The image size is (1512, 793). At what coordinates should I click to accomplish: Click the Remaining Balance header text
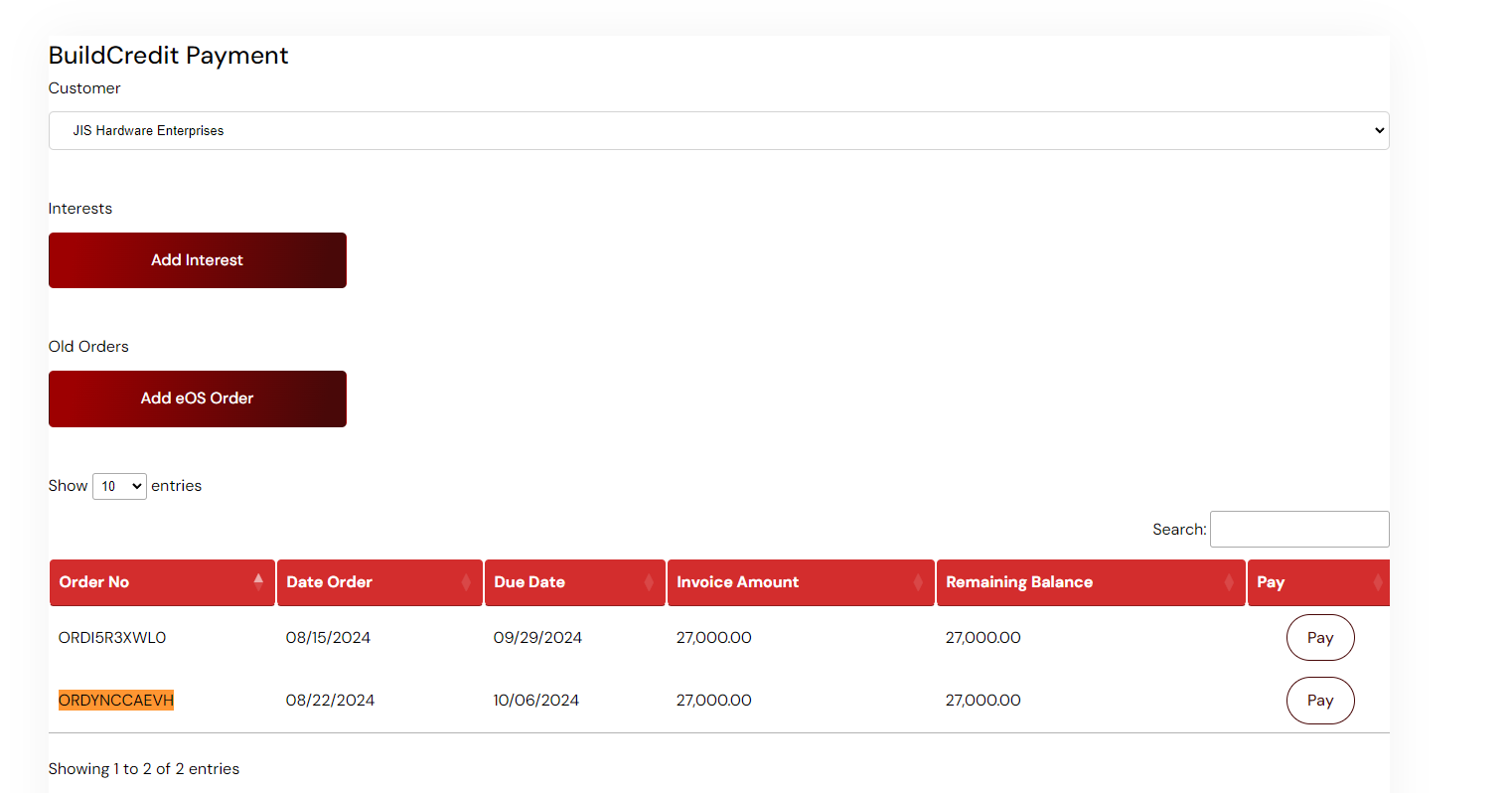1018,582
